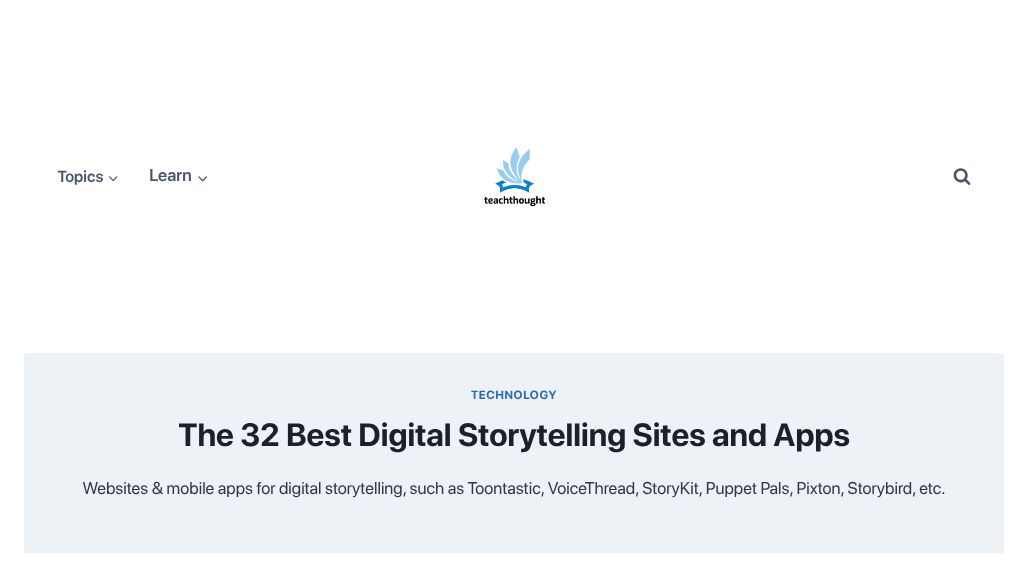The width and height of the screenshot is (1028, 578).
Task: Click the Topics navigation label
Action: 80,176
